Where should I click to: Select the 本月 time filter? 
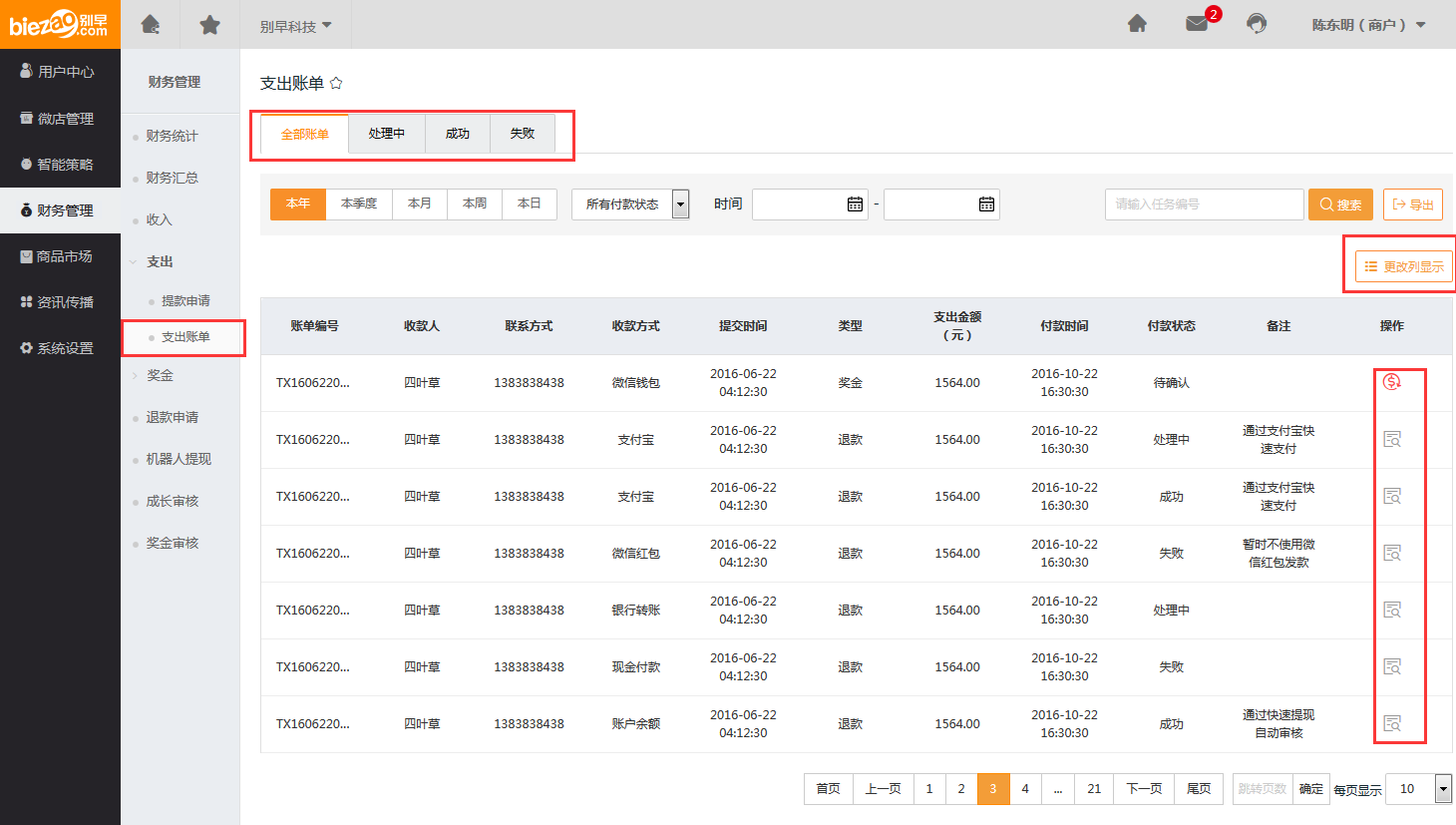pyautogui.click(x=420, y=204)
